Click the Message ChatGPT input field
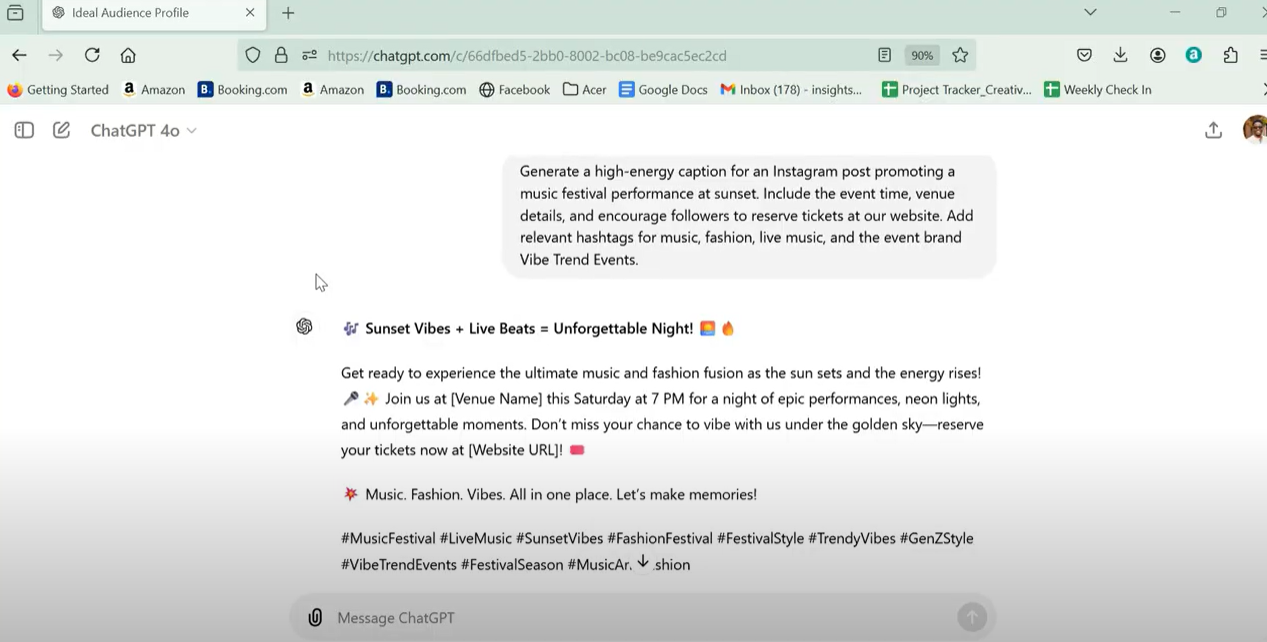This screenshot has height=642, width=1267. (640, 618)
